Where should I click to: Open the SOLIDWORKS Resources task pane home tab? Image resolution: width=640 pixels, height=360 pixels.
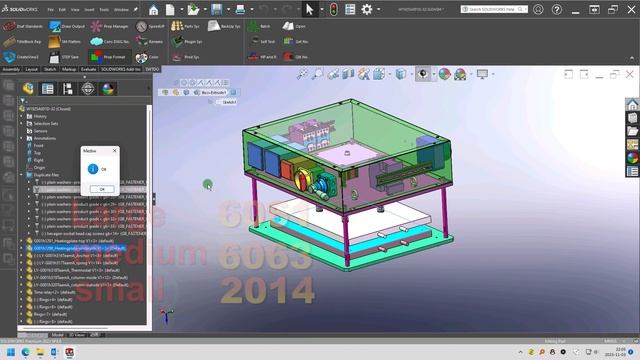tap(632, 104)
